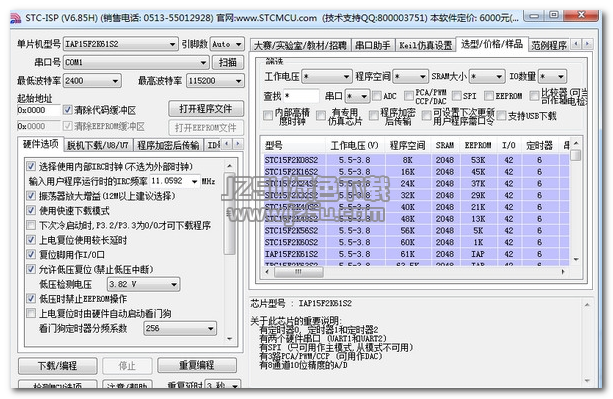613x399 pixels.
Task: Open the 引脚数 Auto dropdown
Action: (x=227, y=44)
